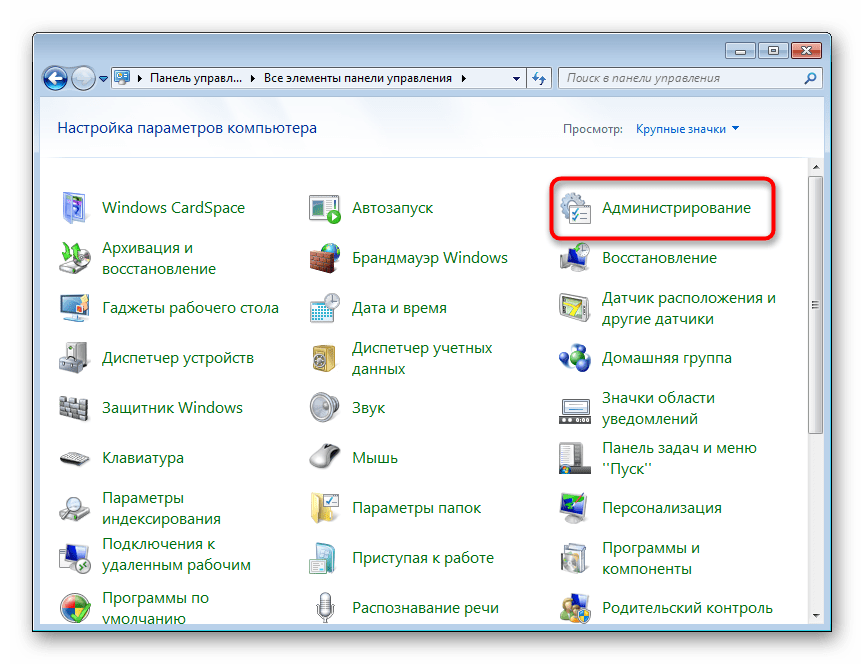The height and width of the screenshot is (664, 864).
Task: Click the Домашняя группа icon
Action: point(575,358)
